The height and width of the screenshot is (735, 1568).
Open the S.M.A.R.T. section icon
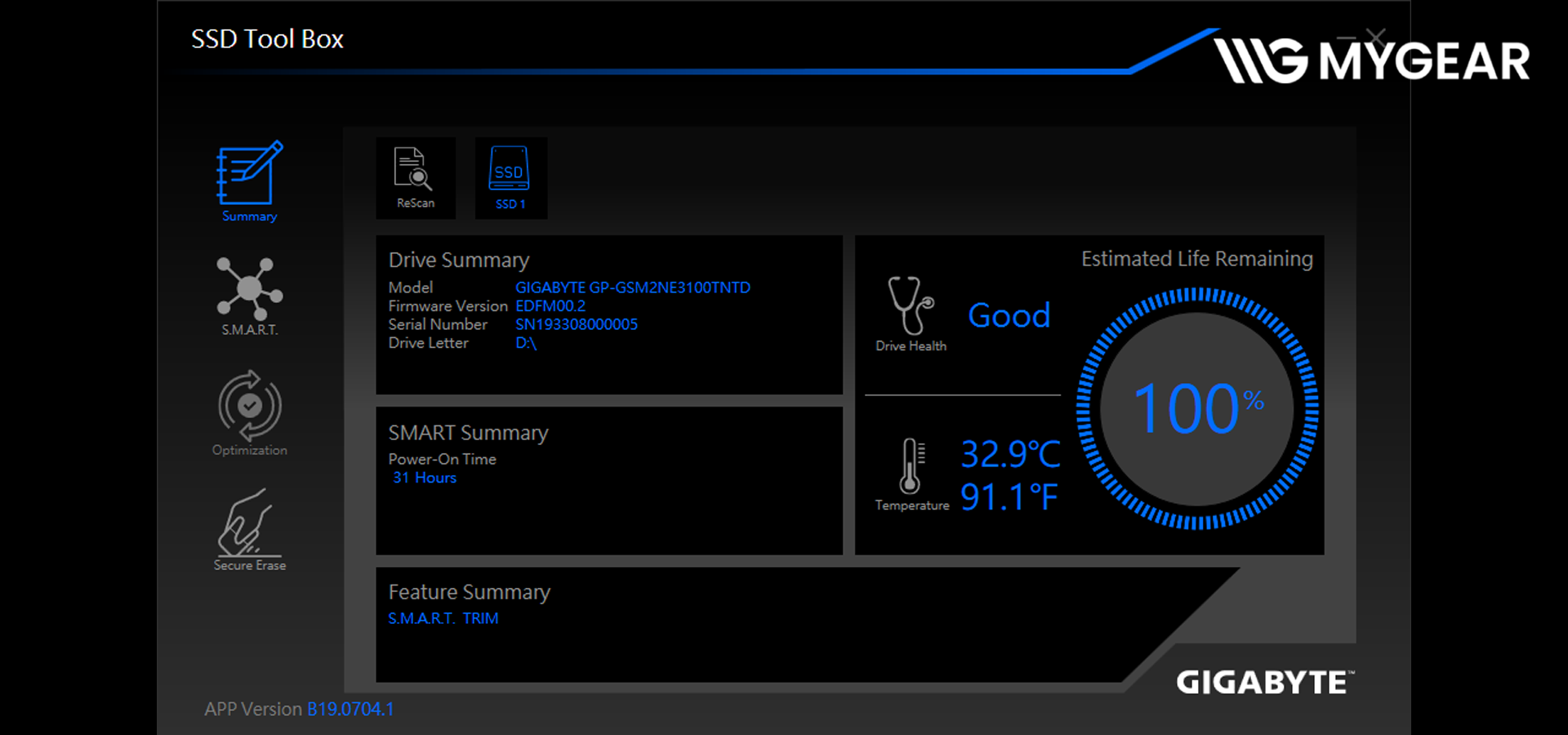(249, 289)
